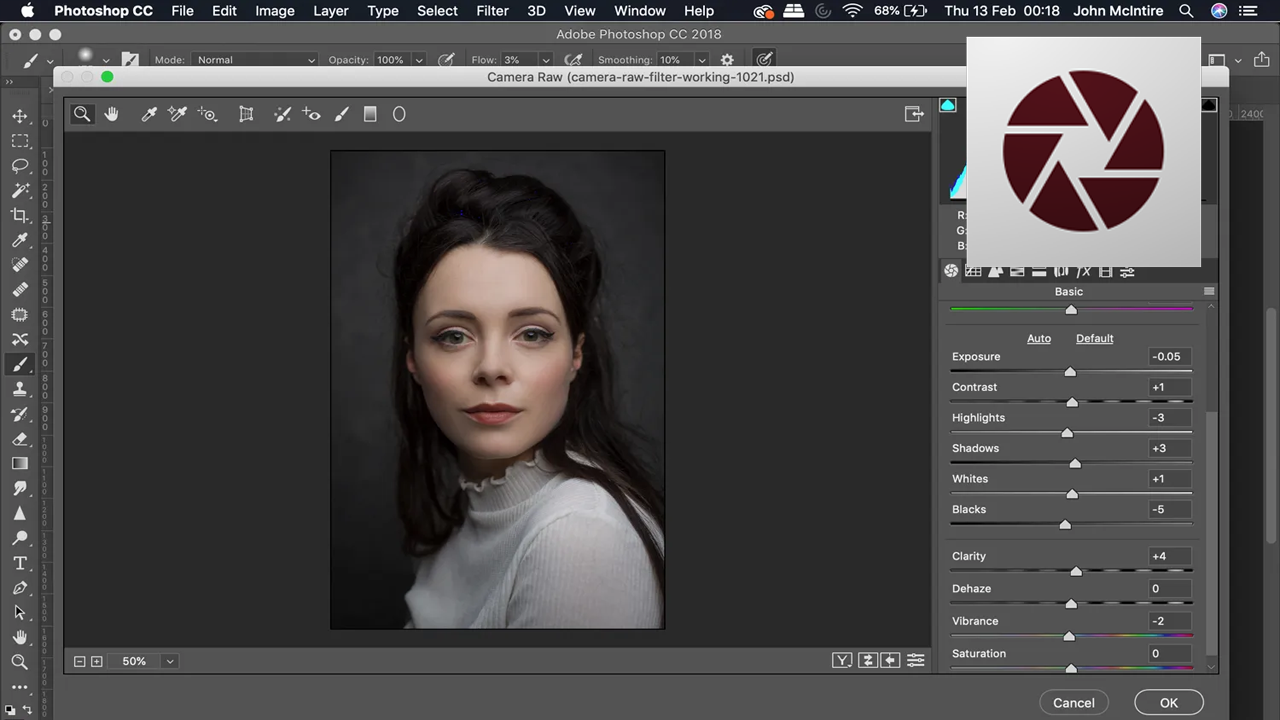This screenshot has width=1280, height=720.
Task: Open the Brush Settings panel icon
Action: click(x=129, y=60)
